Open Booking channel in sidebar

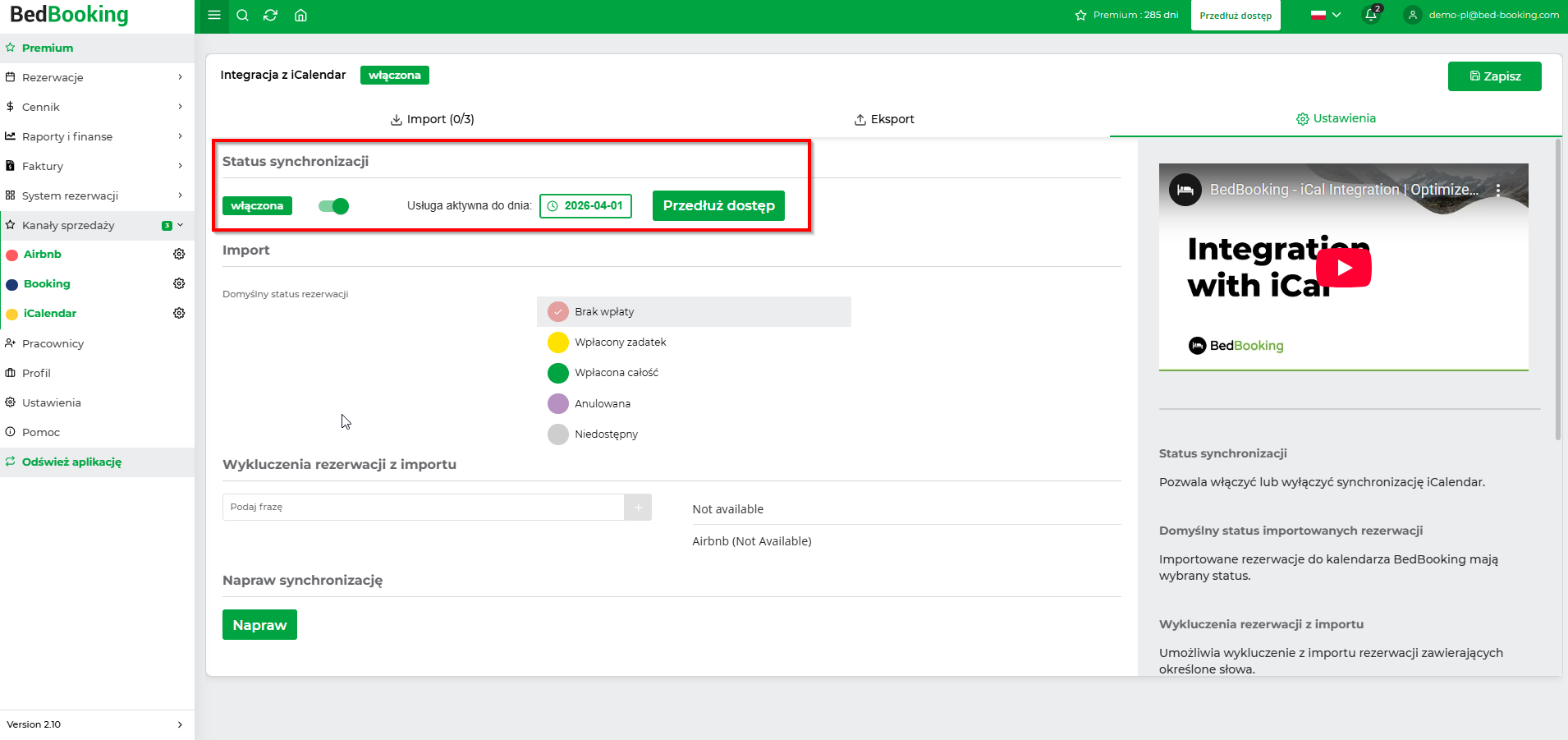coord(47,283)
